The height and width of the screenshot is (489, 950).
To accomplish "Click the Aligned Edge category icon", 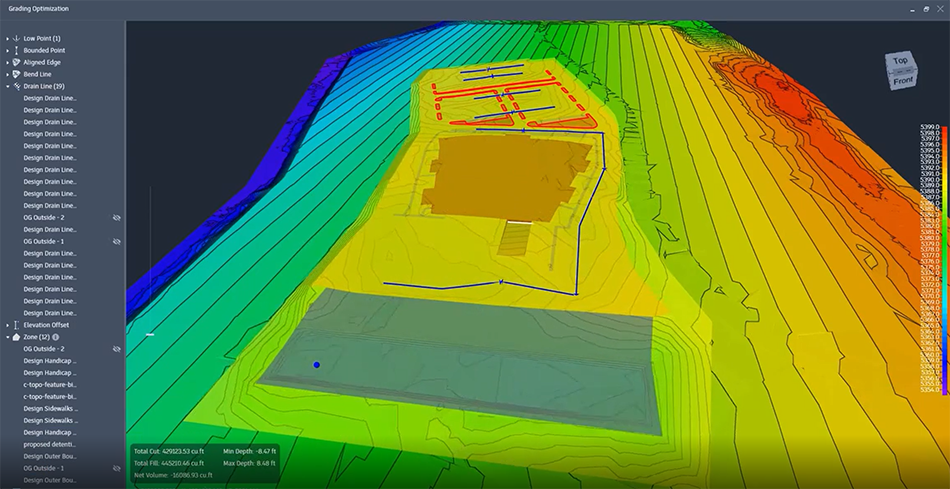I will click(x=16, y=62).
